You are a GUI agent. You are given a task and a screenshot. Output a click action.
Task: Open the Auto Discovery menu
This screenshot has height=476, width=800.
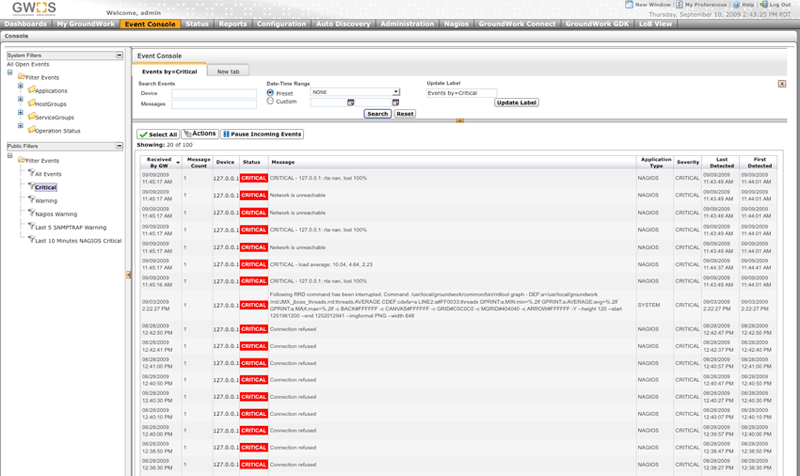click(x=343, y=24)
